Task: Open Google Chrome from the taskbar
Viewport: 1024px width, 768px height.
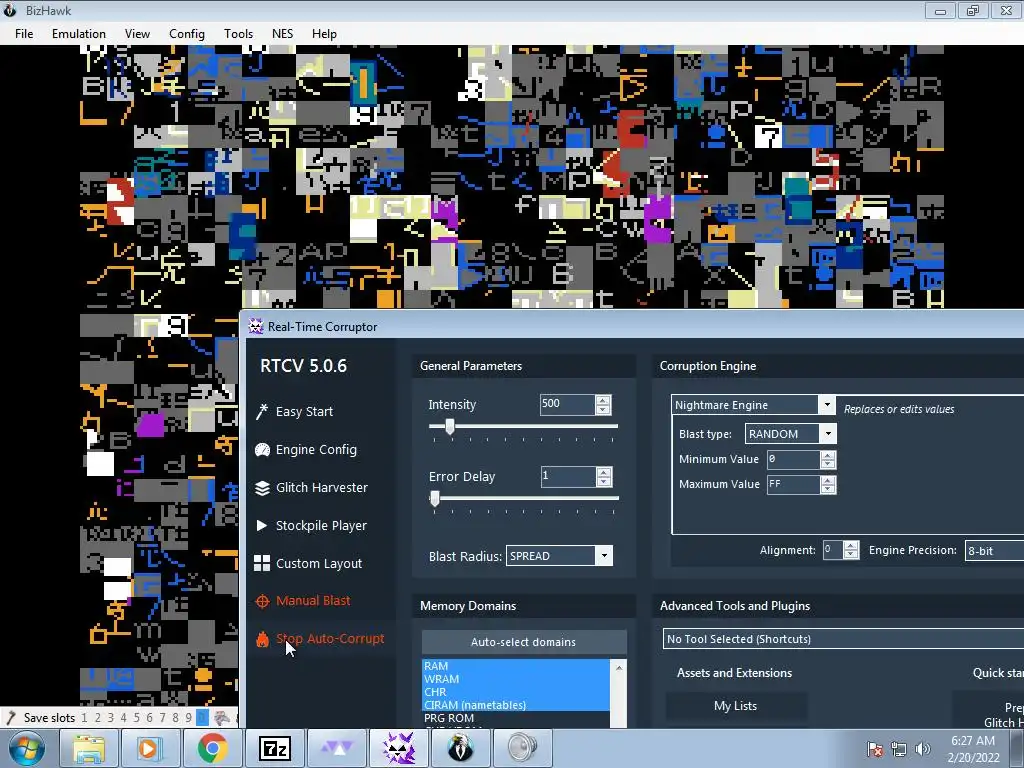Action: [x=212, y=748]
